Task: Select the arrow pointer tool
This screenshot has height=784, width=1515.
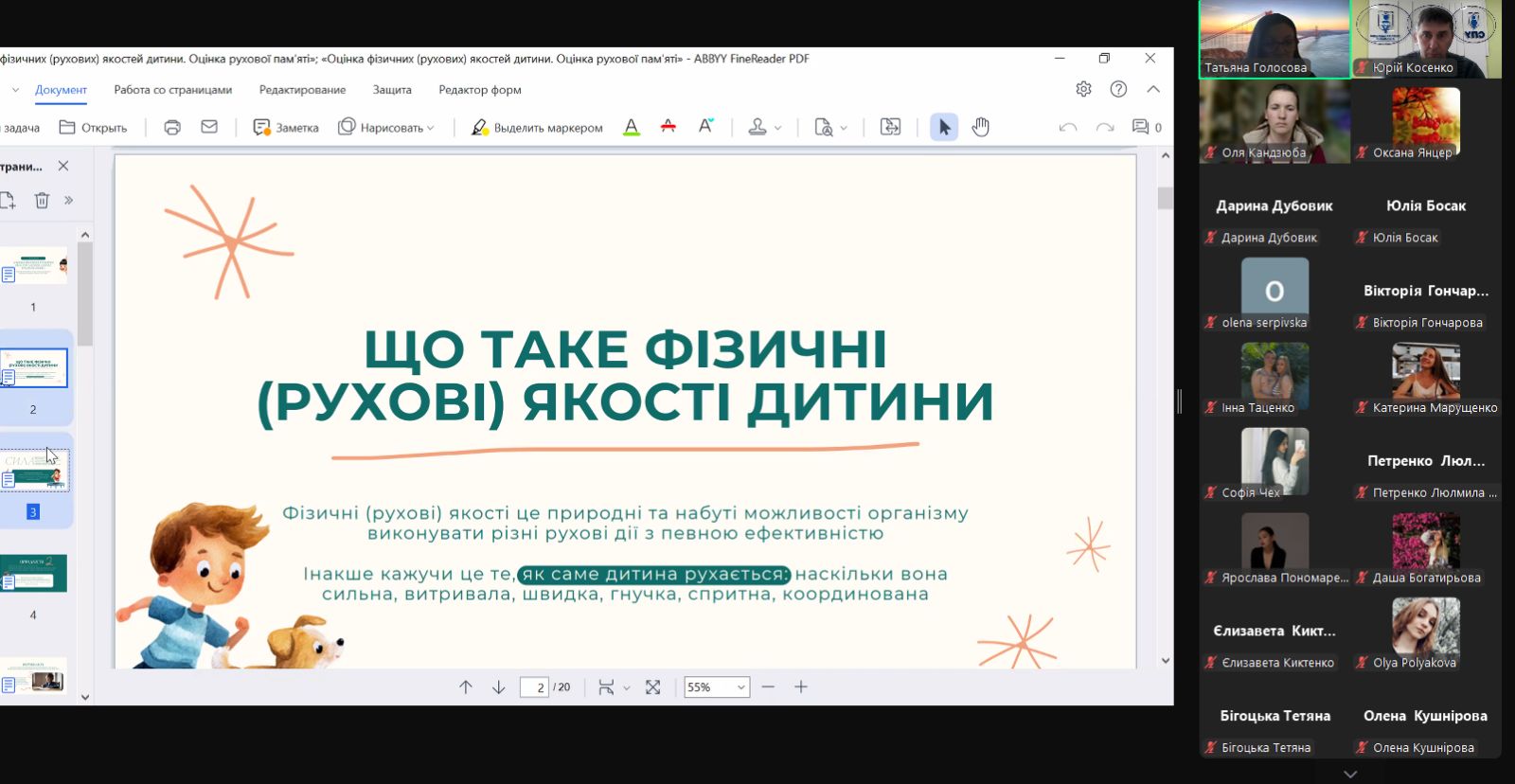Action: [944, 127]
